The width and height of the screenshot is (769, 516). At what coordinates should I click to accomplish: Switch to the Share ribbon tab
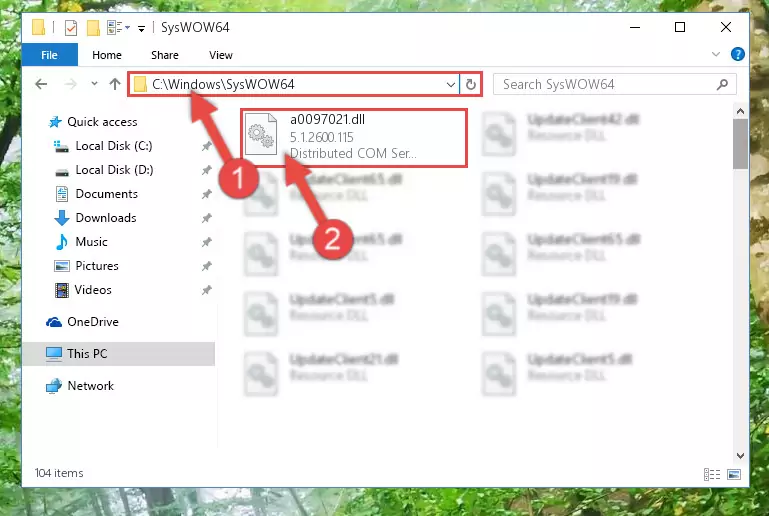click(x=164, y=55)
